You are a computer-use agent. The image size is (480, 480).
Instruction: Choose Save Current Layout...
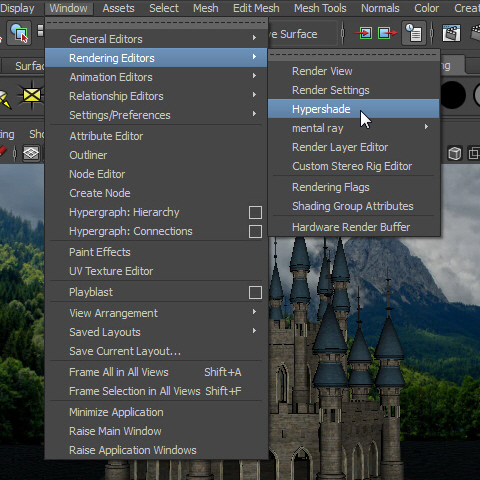tap(156, 351)
